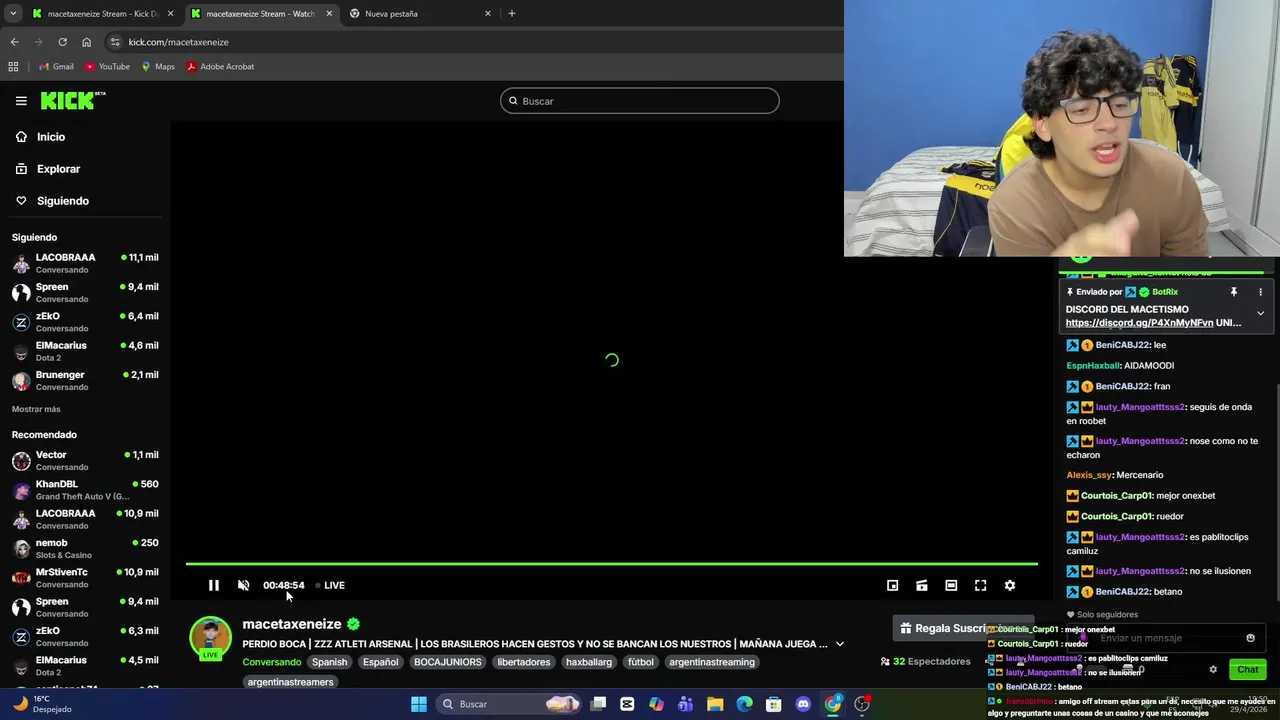The height and width of the screenshot is (720, 1280).
Task: Select the Spanish tag
Action: (x=329, y=662)
